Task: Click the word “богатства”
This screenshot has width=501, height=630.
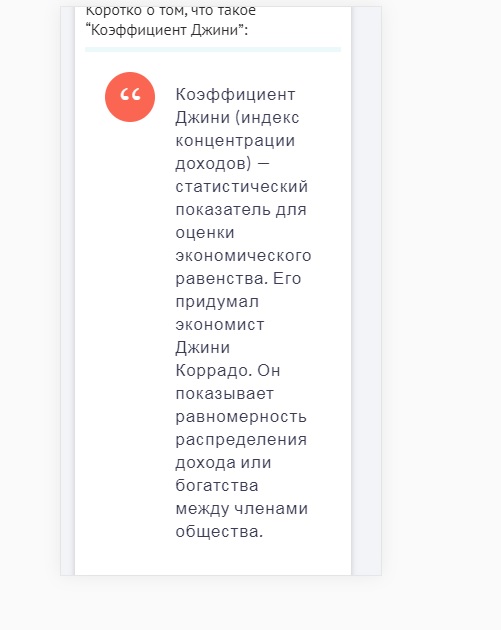Action: (x=217, y=486)
